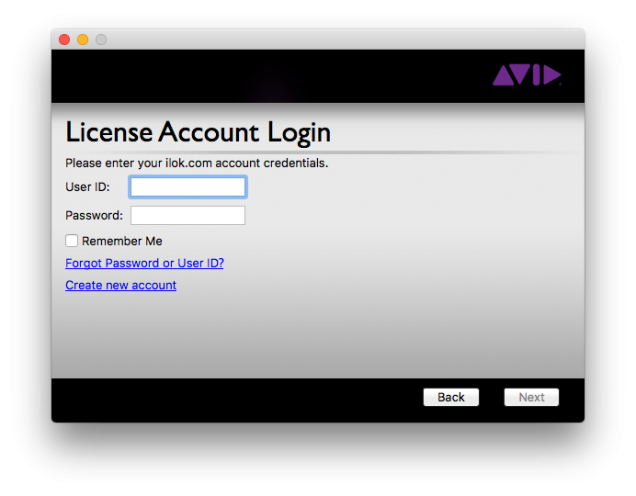Follow the Create new account link
Image resolution: width=636 pixels, height=496 pixels.
pyautogui.click(x=121, y=285)
